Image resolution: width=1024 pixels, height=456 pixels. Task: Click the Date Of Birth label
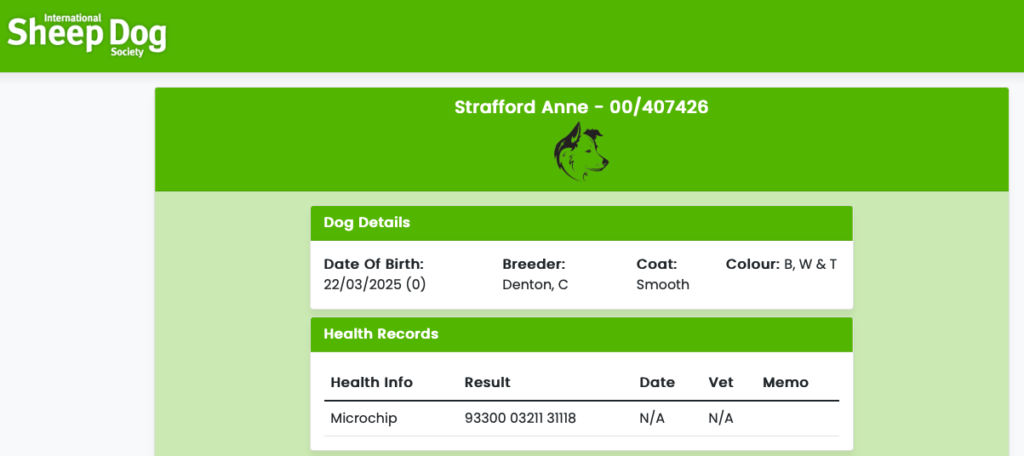coord(374,265)
